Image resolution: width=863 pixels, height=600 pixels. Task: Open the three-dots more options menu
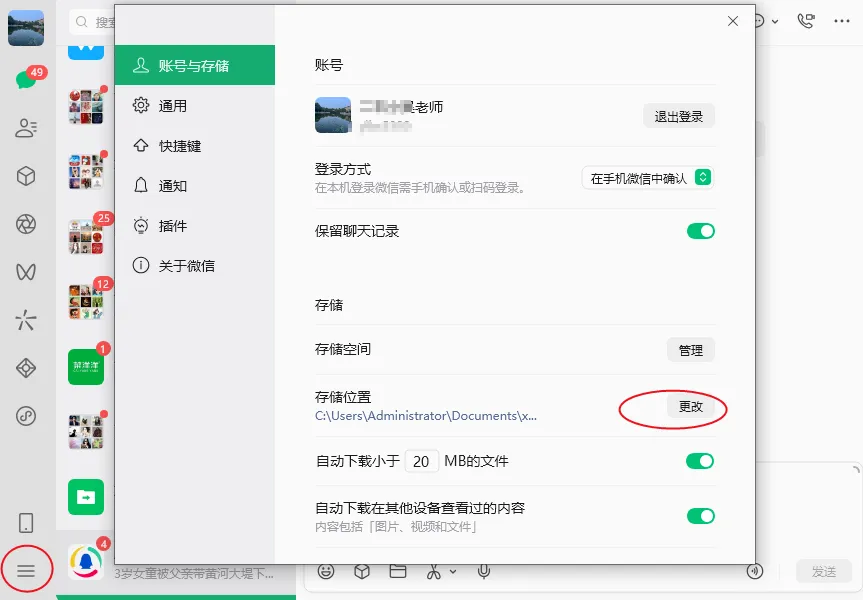coord(842,21)
